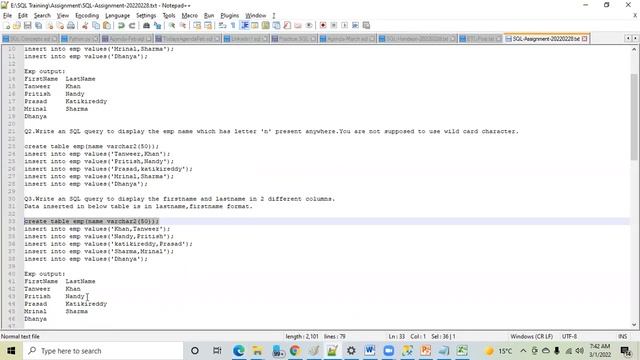Viewport: 640px width, 360px height.
Task: Click the Print toolbar icon
Action: tap(71, 26)
